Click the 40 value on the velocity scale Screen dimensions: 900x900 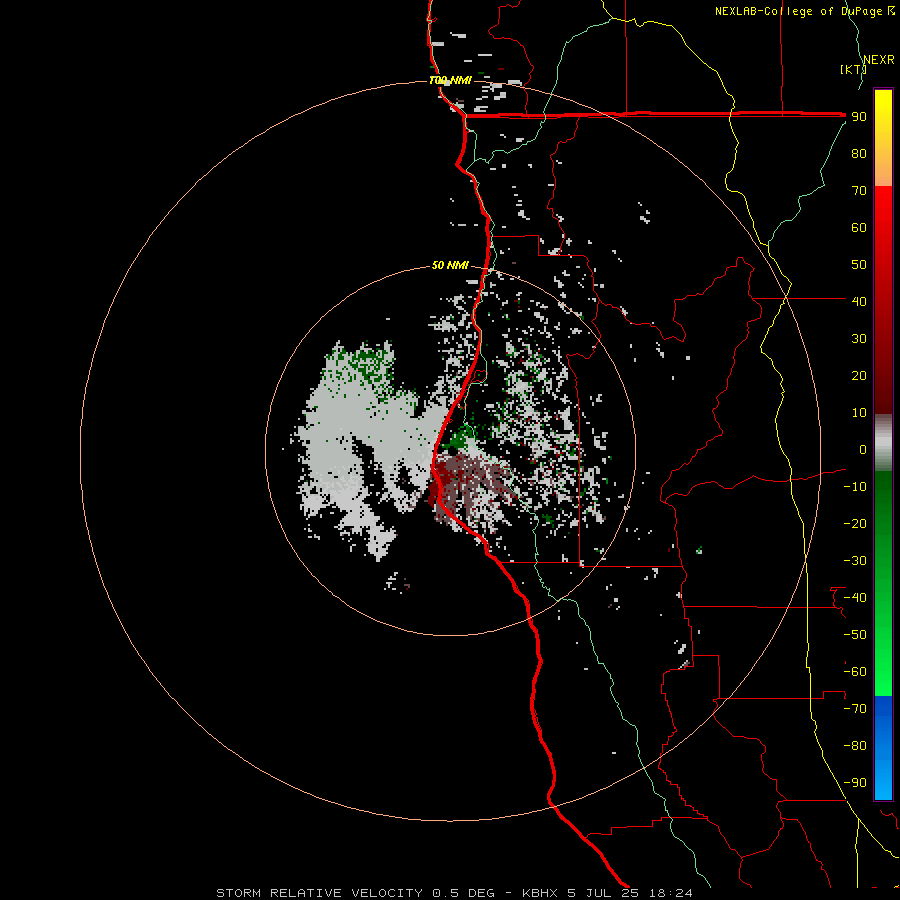[859, 301]
